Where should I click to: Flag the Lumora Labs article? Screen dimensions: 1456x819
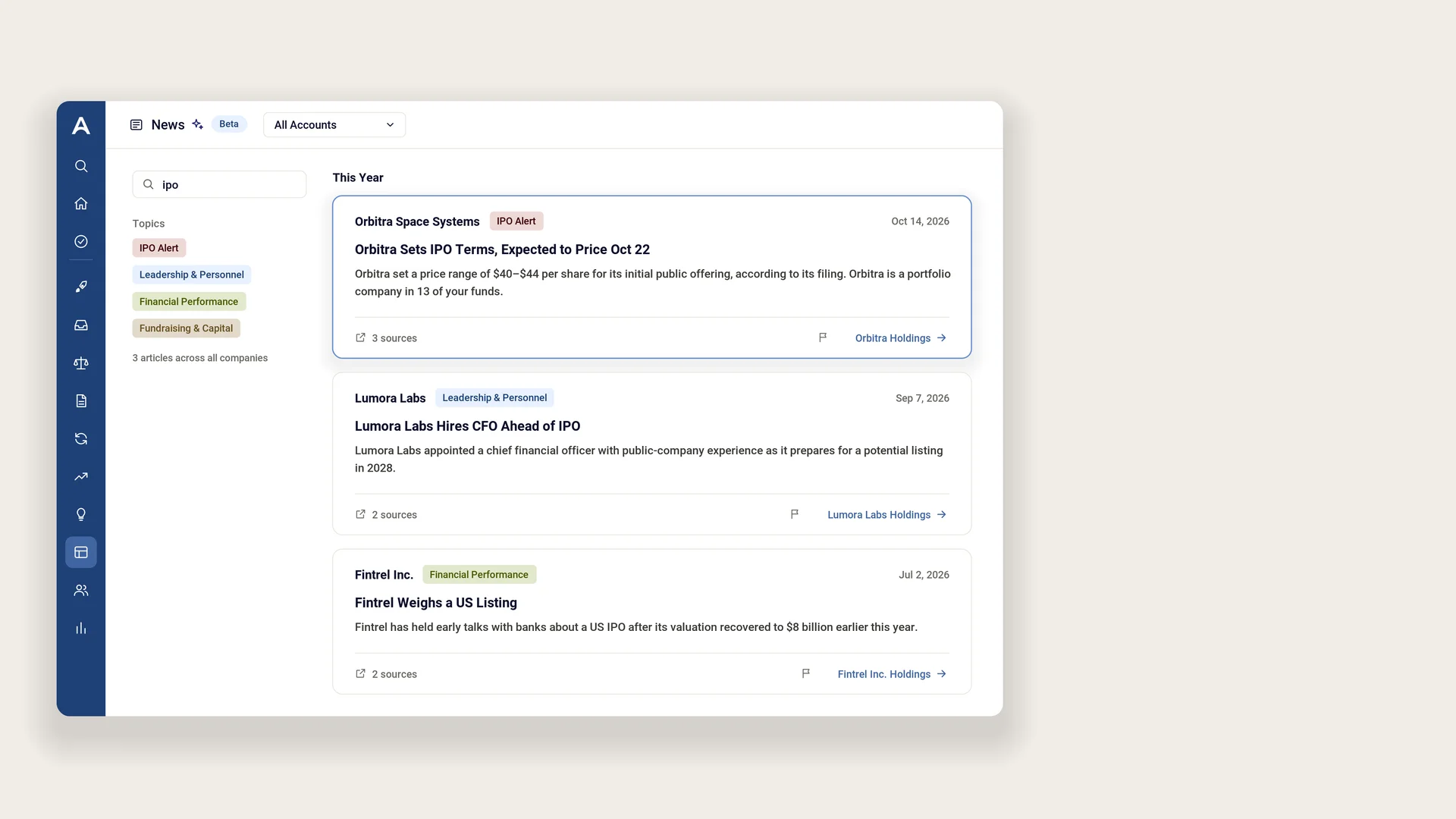[795, 514]
